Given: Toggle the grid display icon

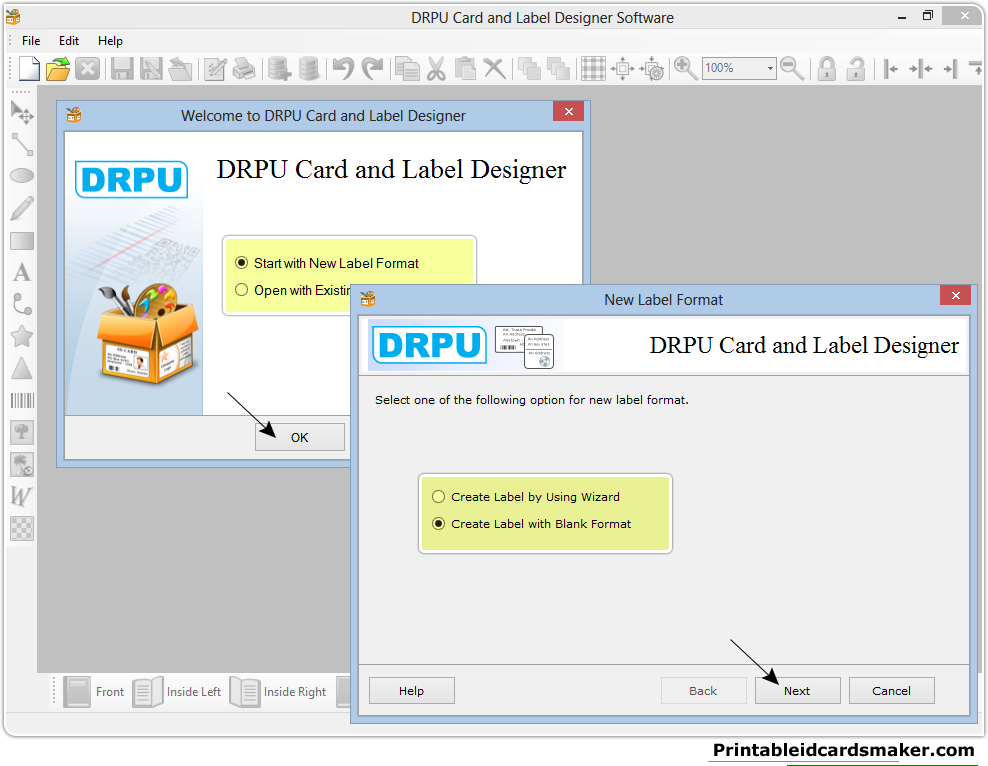Looking at the screenshot, I should [592, 68].
